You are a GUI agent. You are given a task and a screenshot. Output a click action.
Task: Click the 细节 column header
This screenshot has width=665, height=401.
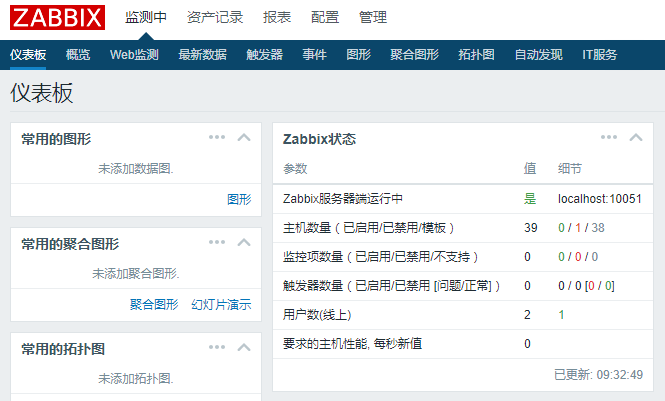point(570,169)
